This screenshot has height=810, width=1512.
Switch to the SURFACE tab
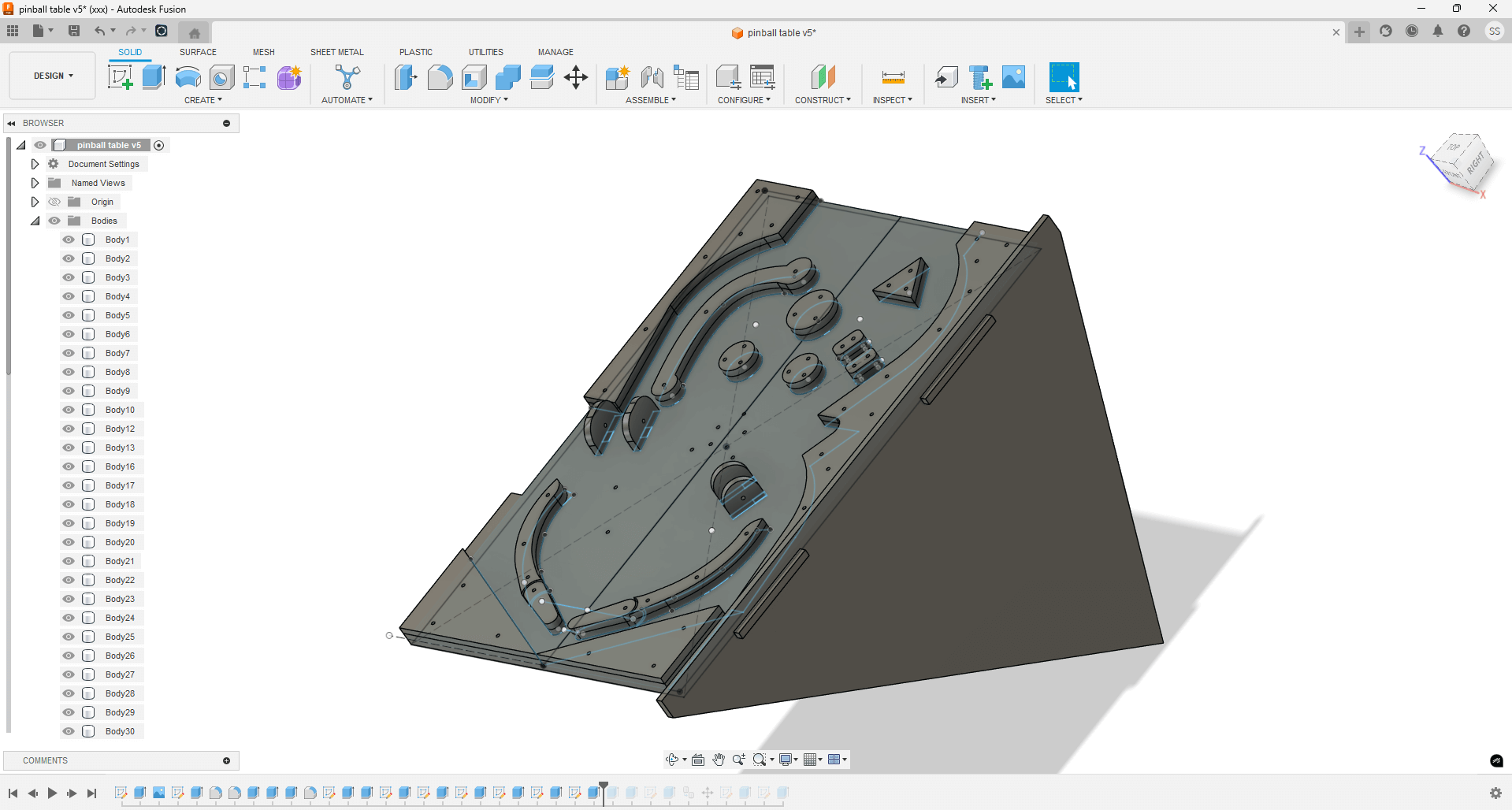coord(198,52)
